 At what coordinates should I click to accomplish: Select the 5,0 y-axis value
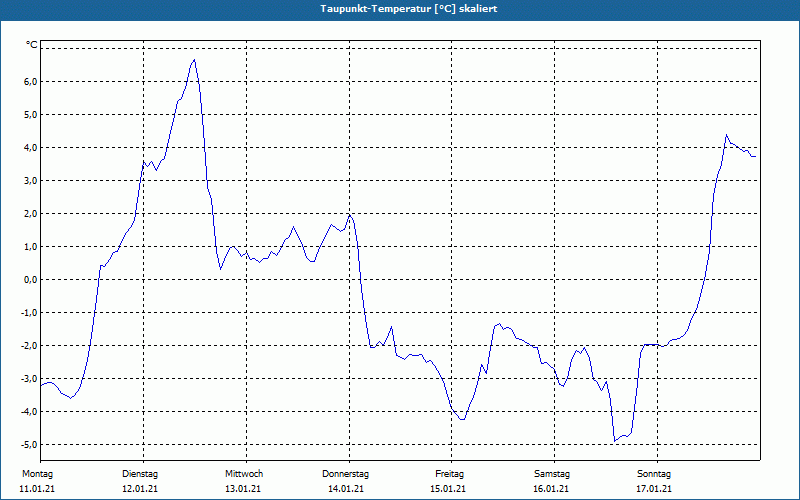(30, 115)
